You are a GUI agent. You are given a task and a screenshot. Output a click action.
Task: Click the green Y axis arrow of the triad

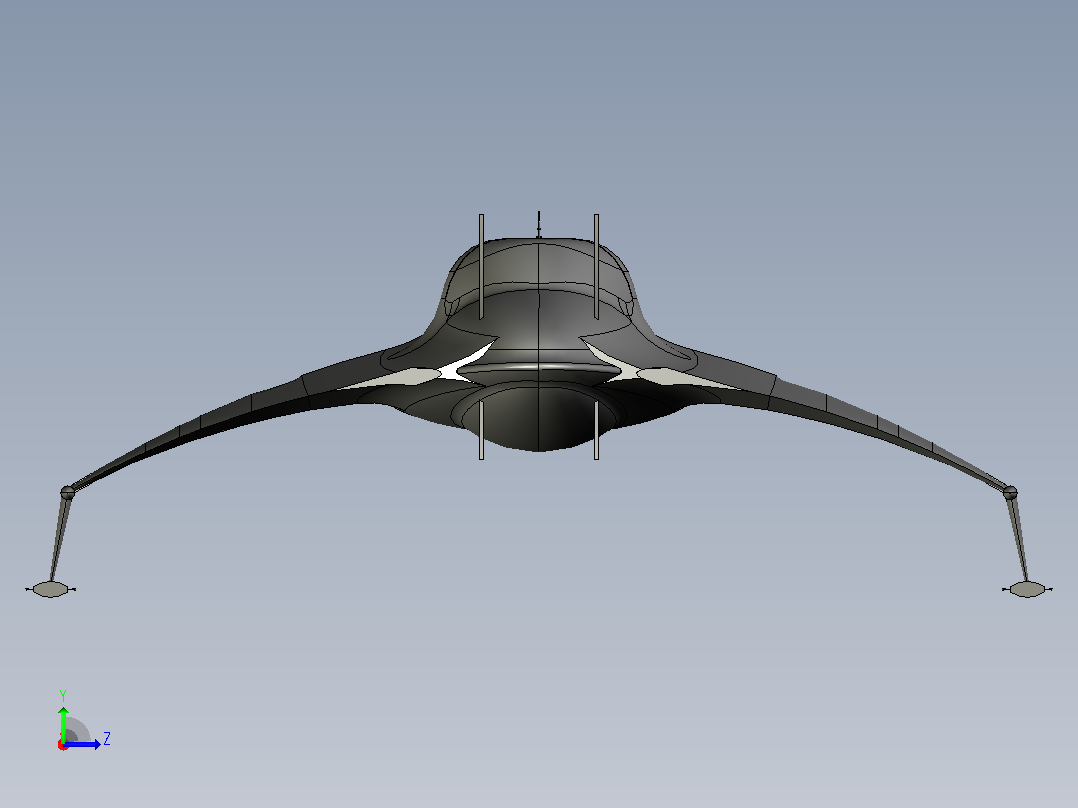[x=63, y=723]
